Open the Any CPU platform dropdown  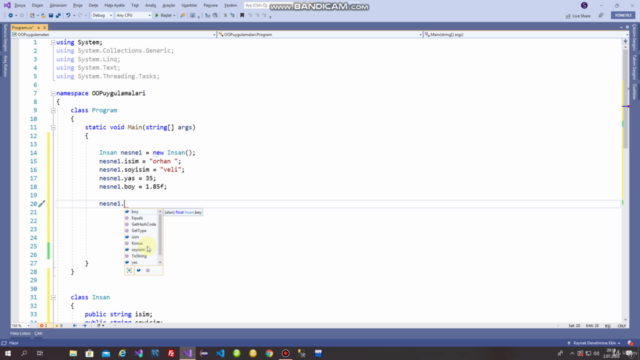(133, 16)
